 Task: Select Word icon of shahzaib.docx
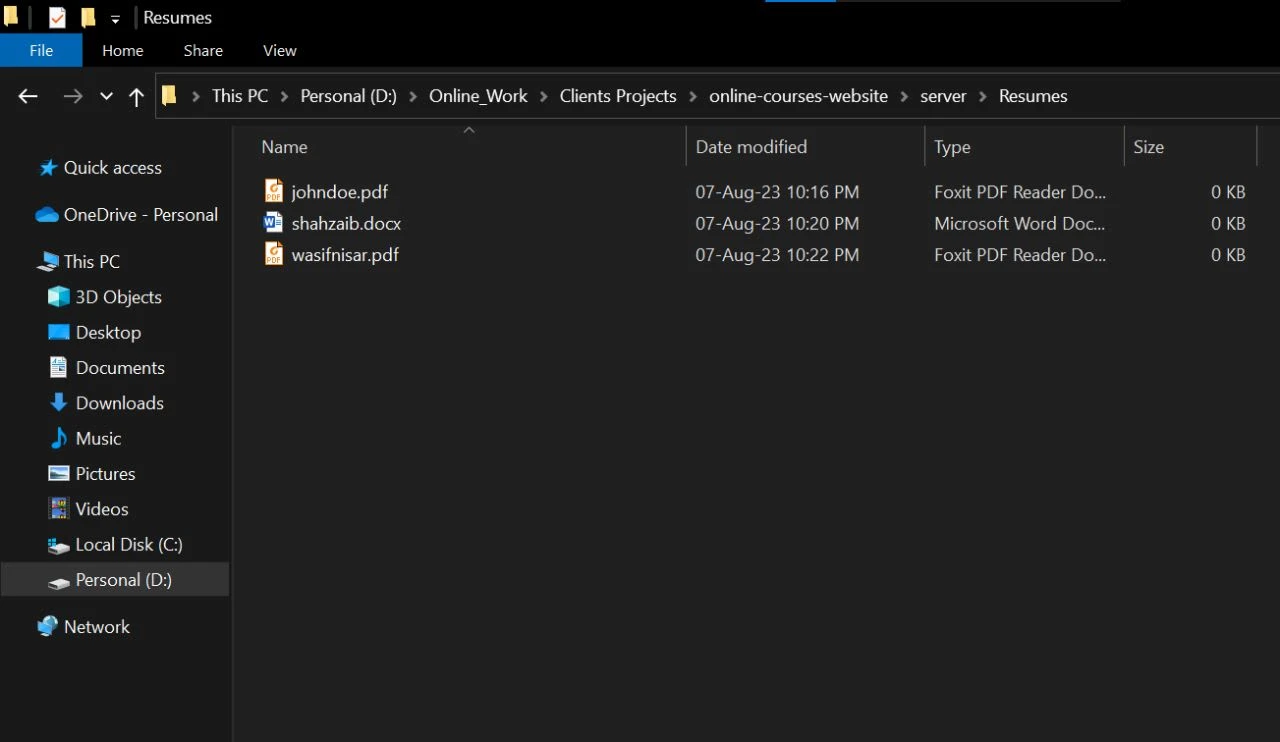pyautogui.click(x=274, y=222)
